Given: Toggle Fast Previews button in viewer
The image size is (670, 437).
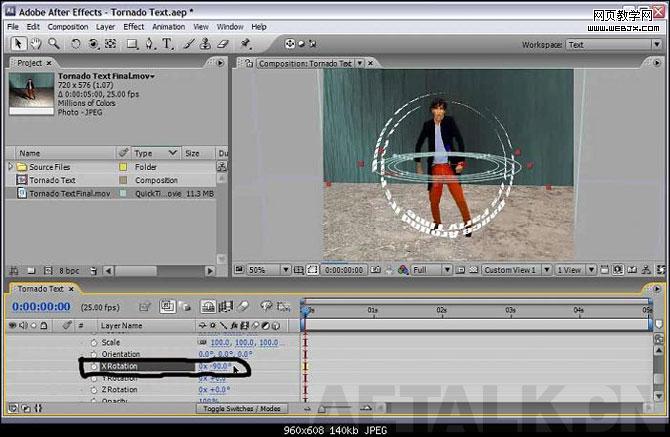Looking at the screenshot, I should pos(618,270).
